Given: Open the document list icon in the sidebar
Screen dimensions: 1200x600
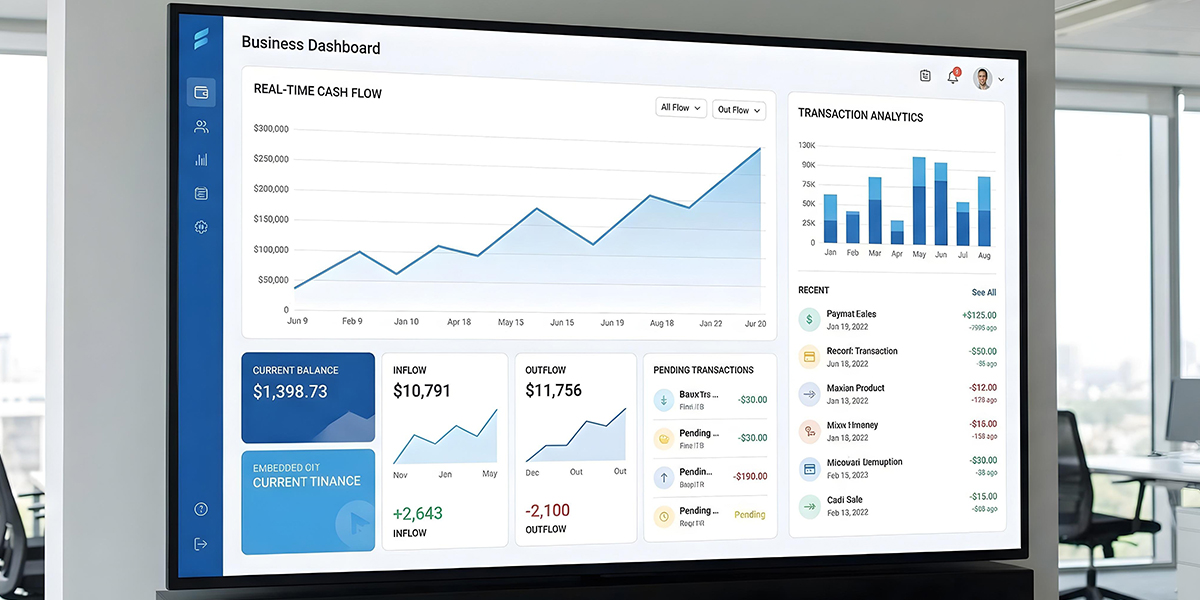Looking at the screenshot, I should click(x=201, y=193).
